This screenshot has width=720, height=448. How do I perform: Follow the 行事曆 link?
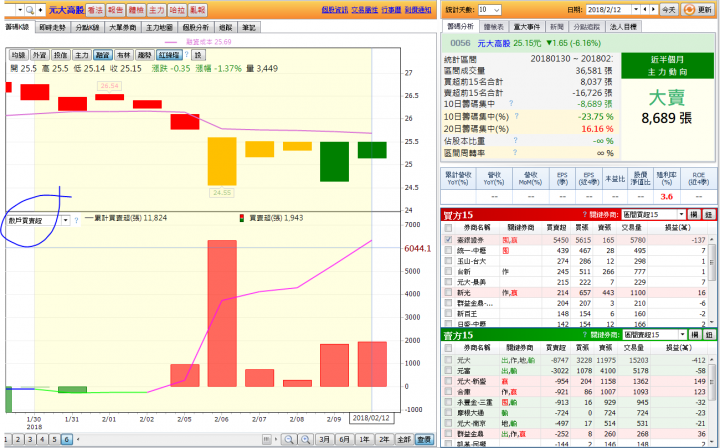(391, 10)
